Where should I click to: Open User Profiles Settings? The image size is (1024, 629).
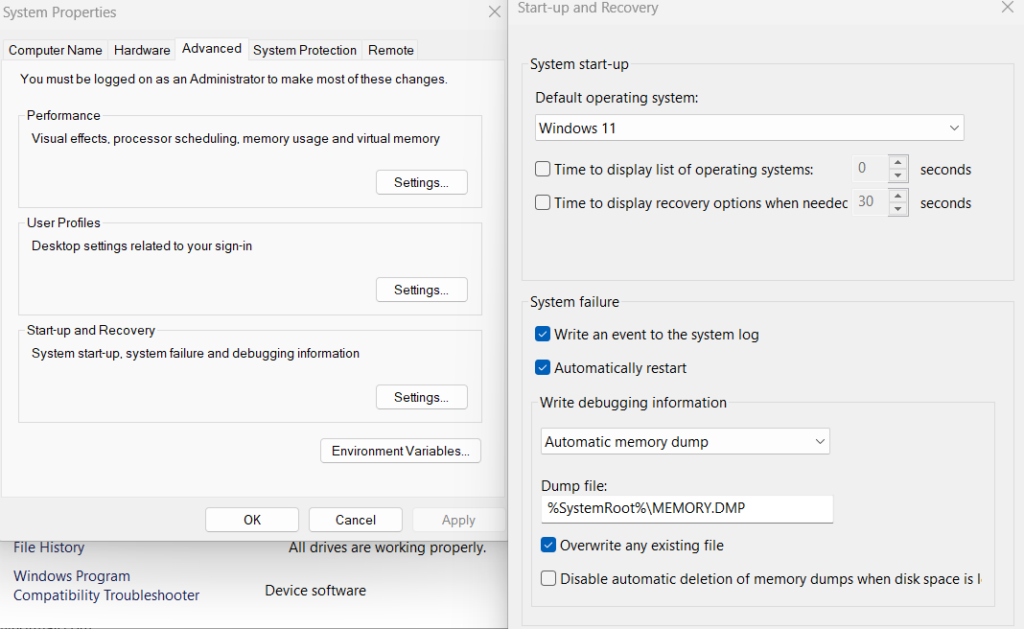[x=421, y=289]
